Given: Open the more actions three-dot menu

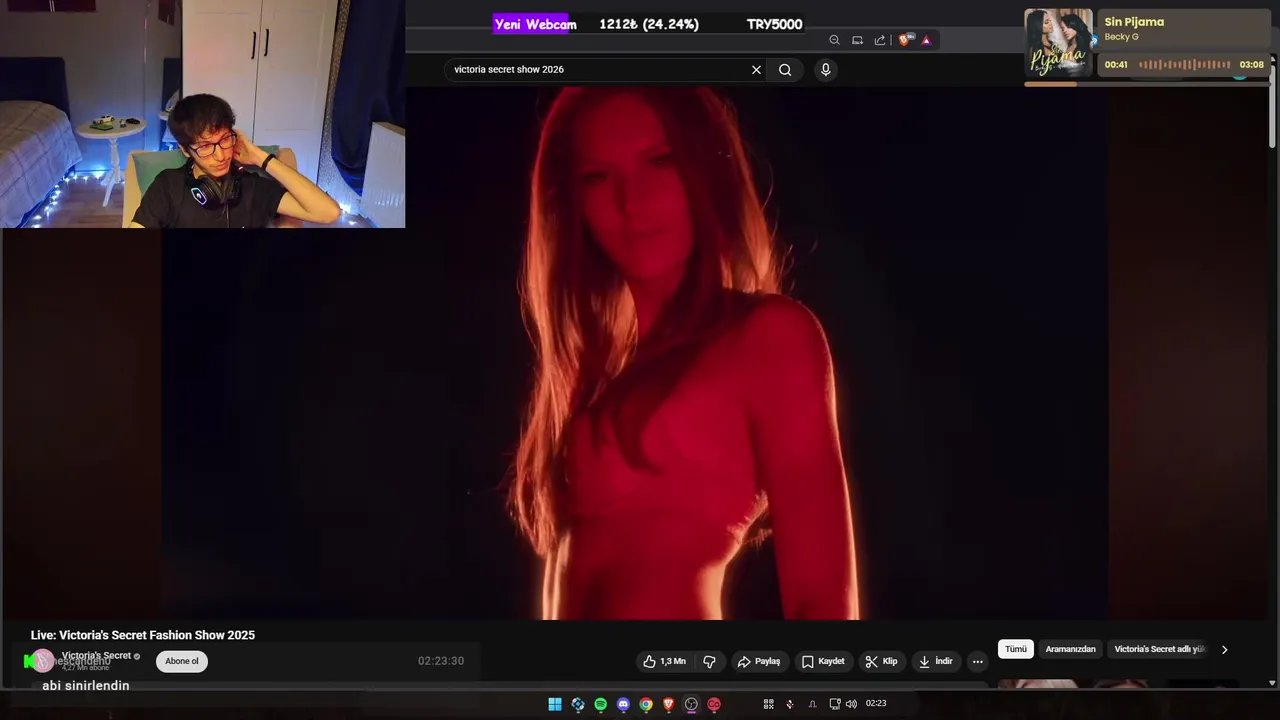Looking at the screenshot, I should tap(978, 661).
